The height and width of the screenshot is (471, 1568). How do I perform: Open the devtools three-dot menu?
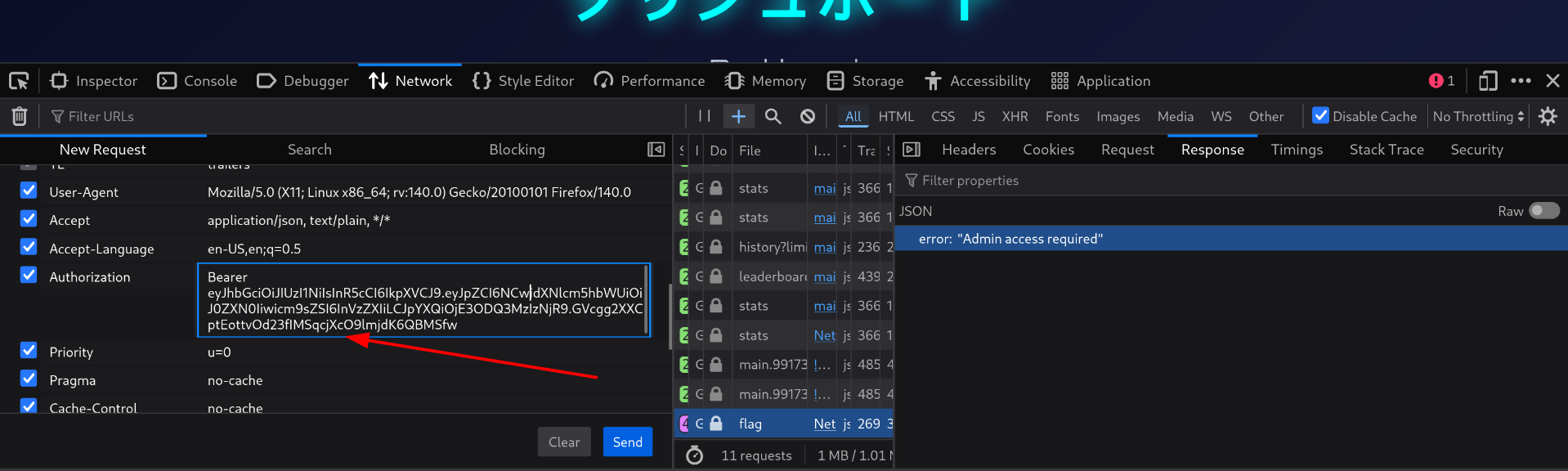click(1521, 81)
